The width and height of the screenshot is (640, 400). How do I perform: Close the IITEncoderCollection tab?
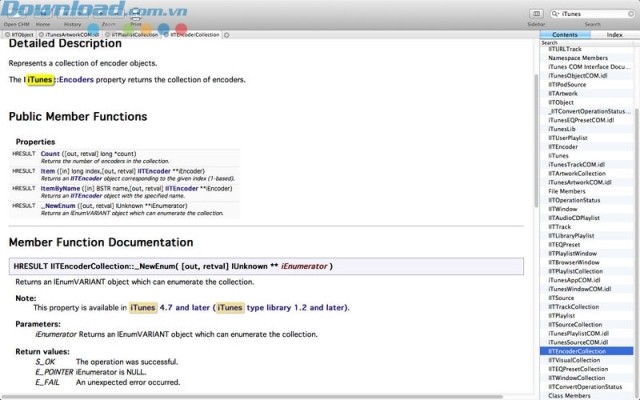point(166,34)
